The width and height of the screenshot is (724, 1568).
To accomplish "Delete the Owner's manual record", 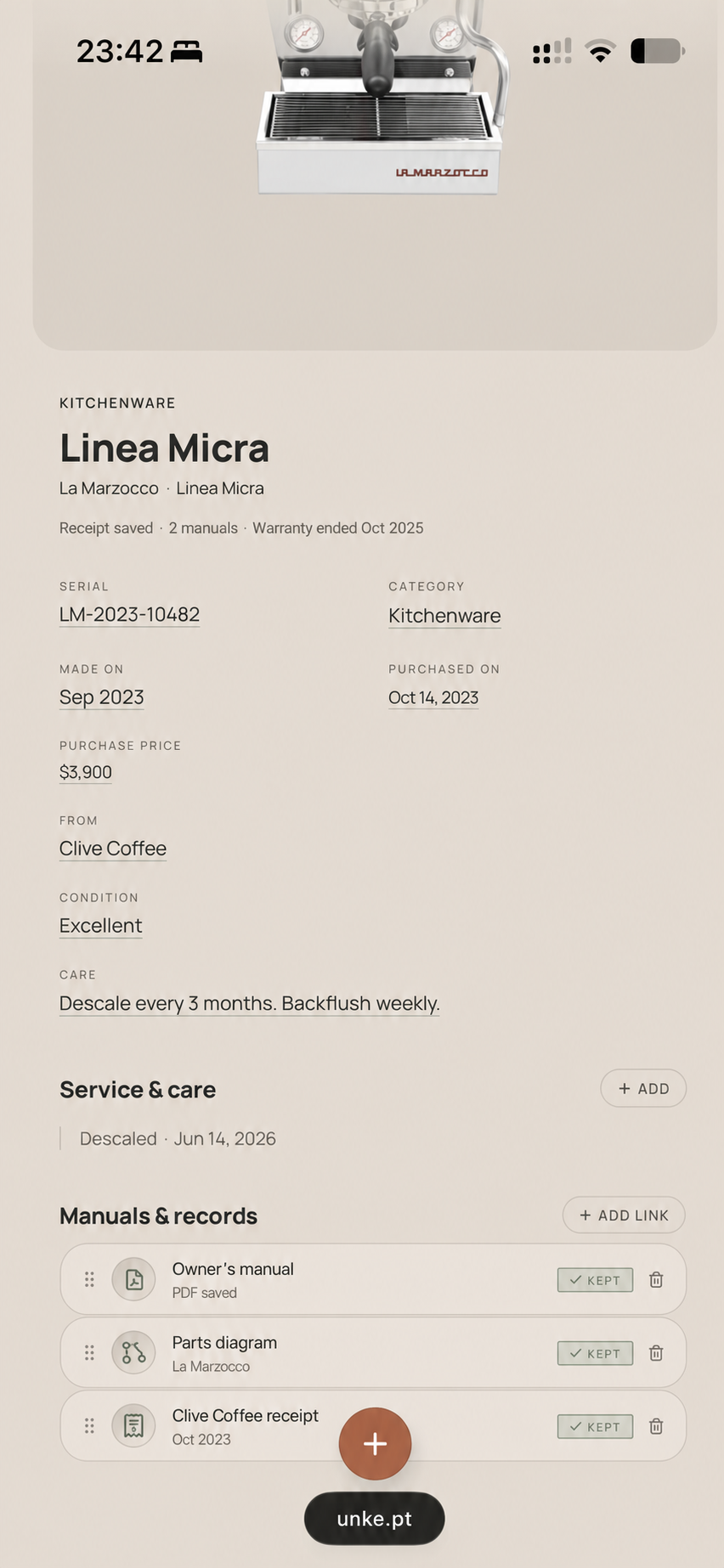I will point(656,1279).
